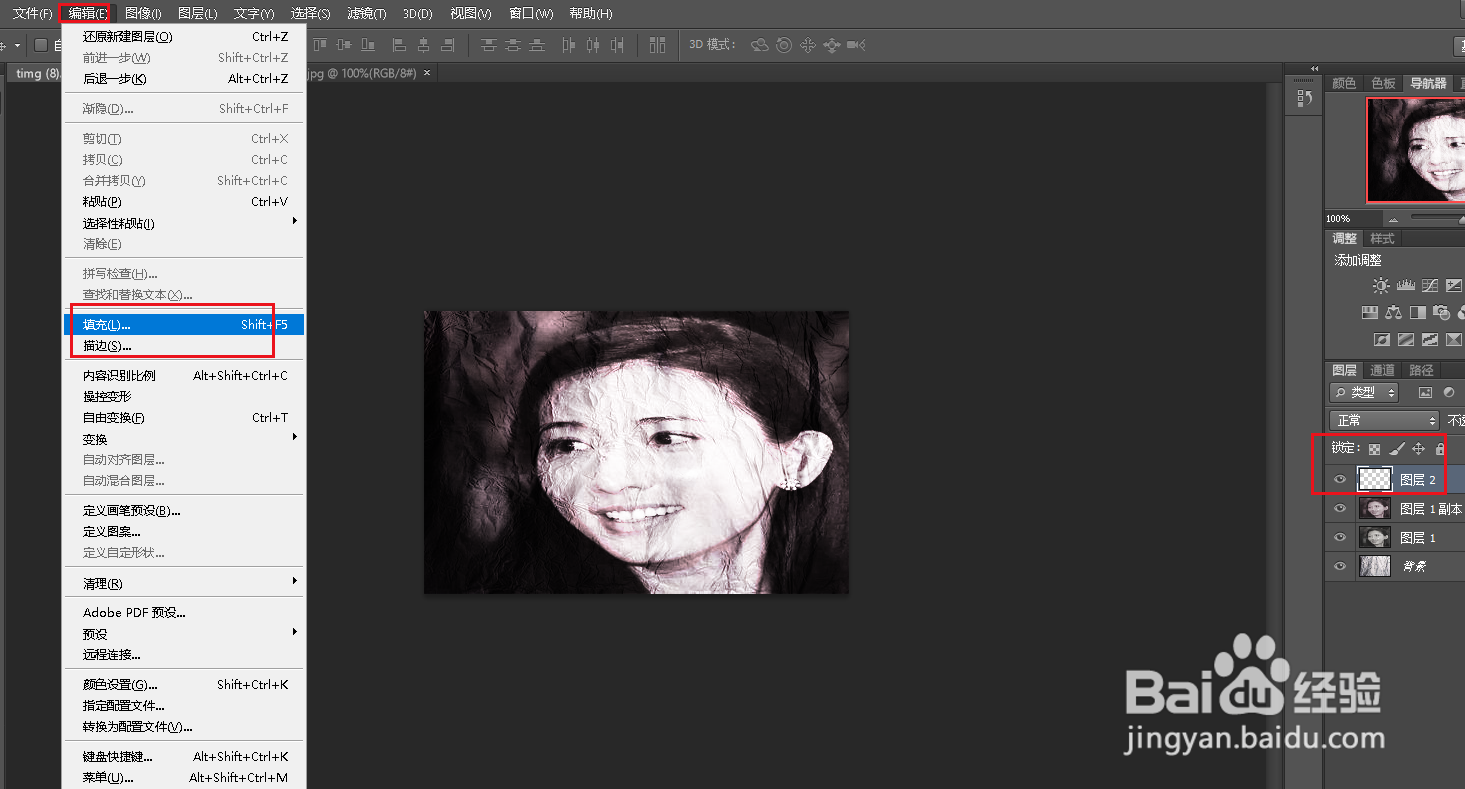Toggle visibility of 图层 1 副本 layer
Viewport: 1465px width, 789px height.
click(x=1340, y=509)
